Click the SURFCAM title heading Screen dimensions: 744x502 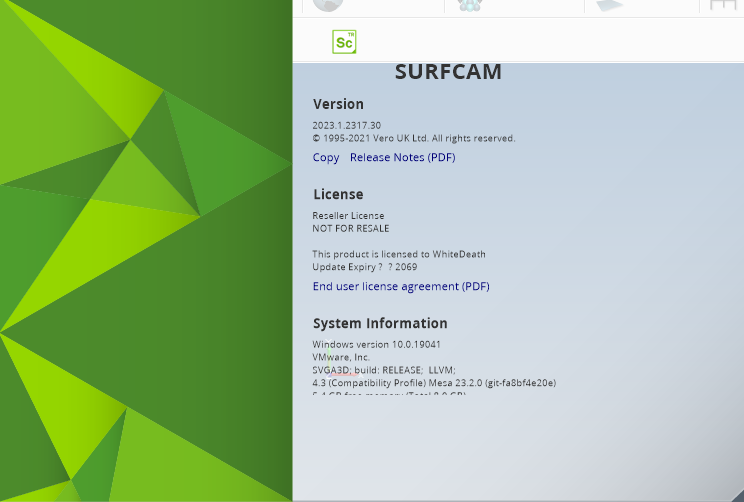448,72
